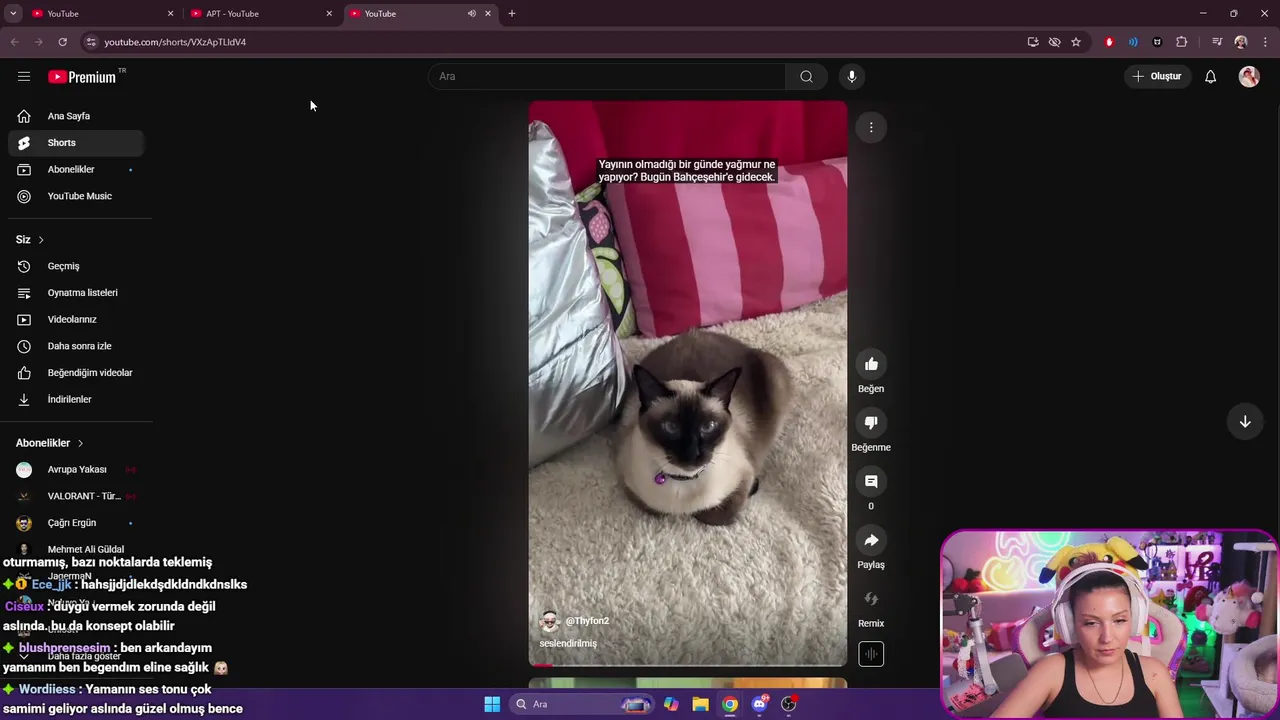Open the tab search dropdown arrow
This screenshot has height=720, width=1280.
click(13, 13)
